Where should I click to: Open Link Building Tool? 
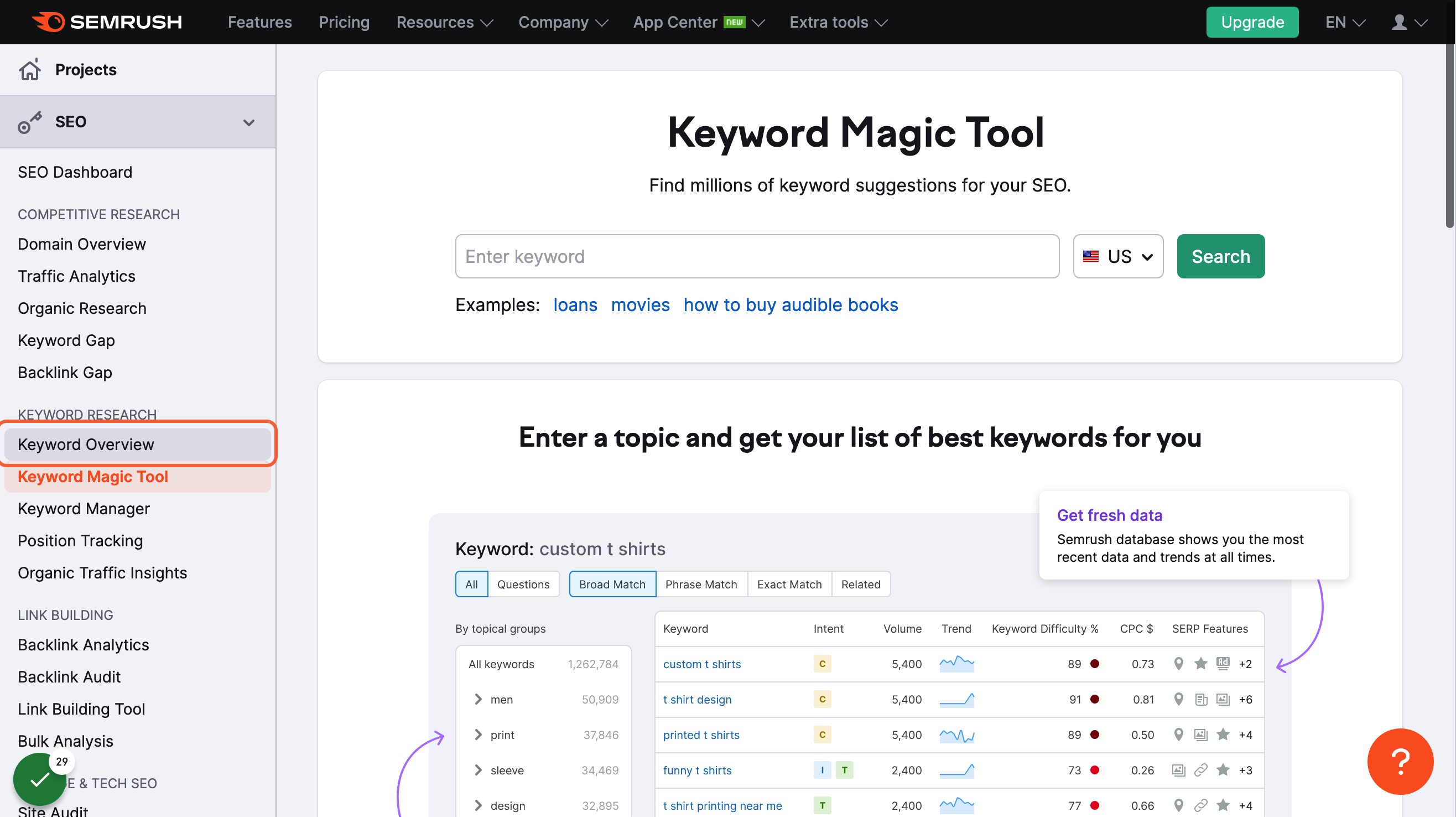click(81, 709)
